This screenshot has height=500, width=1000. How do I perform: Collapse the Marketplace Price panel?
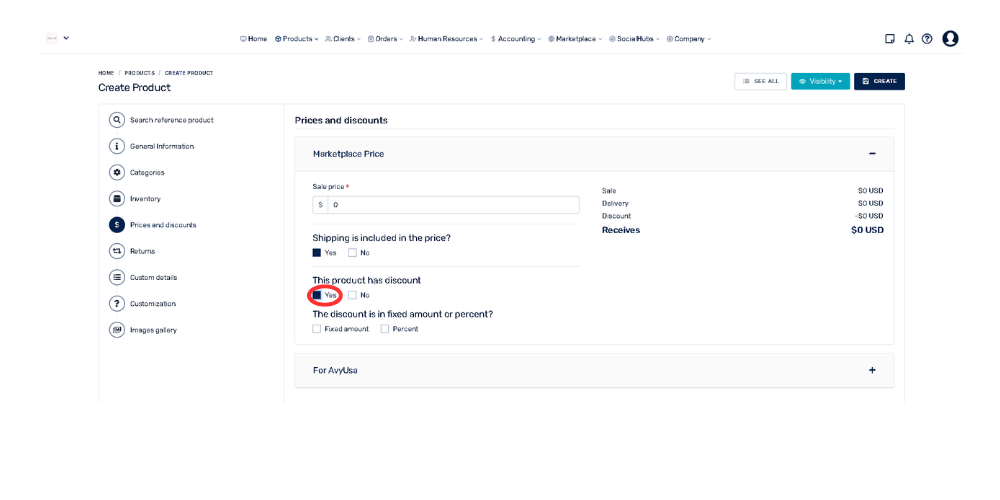click(x=872, y=154)
